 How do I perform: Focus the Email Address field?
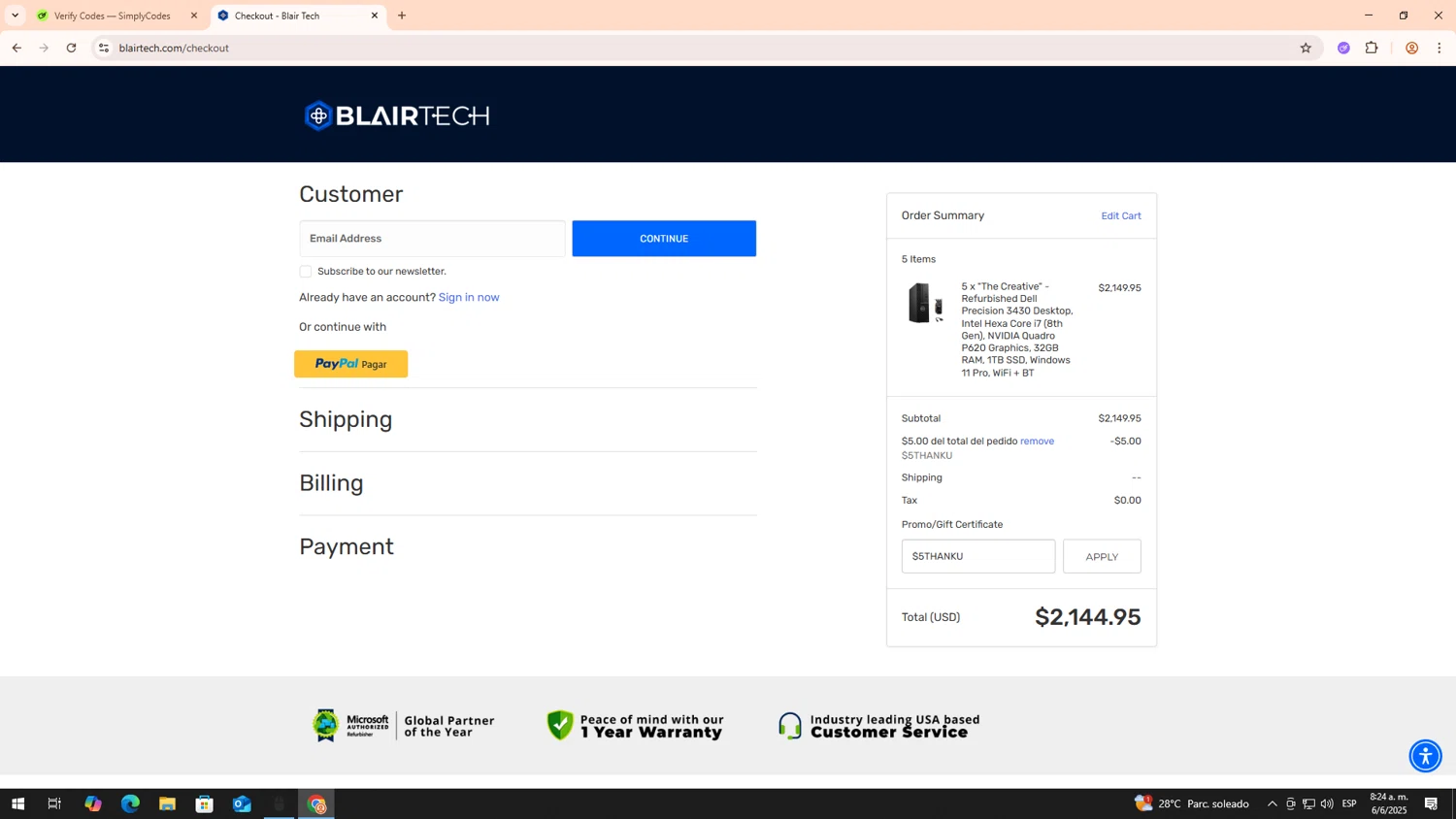432,239
